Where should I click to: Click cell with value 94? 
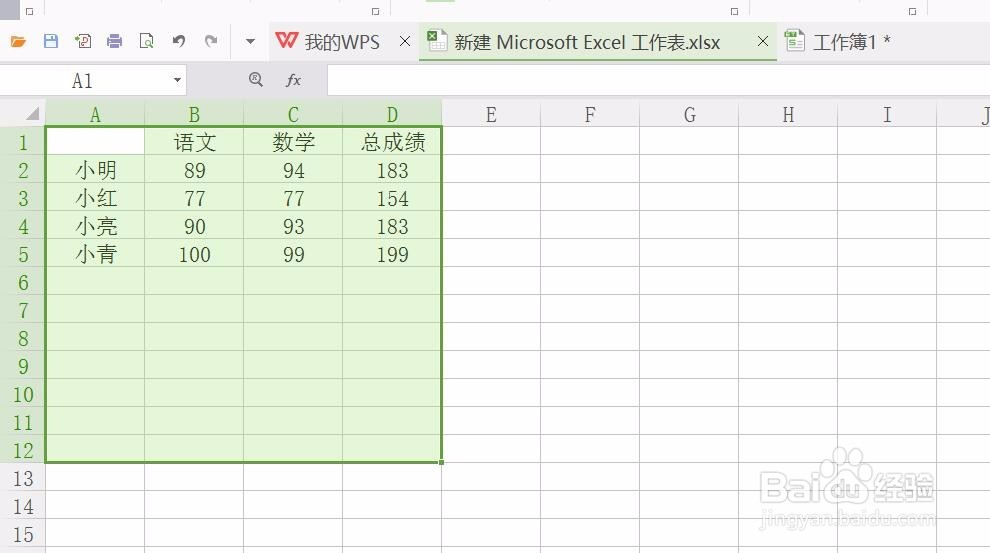click(x=293, y=170)
